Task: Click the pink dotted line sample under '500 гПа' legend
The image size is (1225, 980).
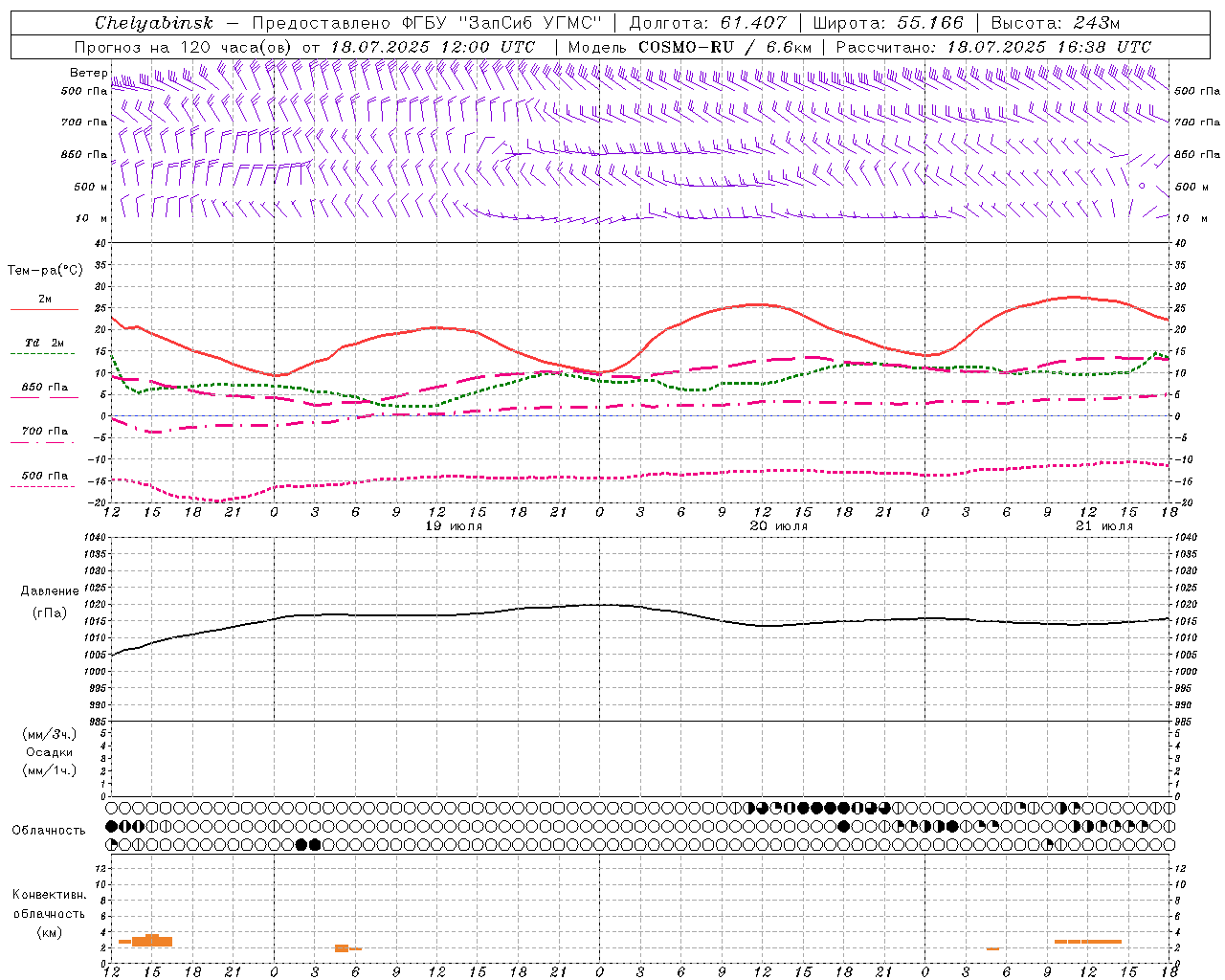Action: pyautogui.click(x=42, y=486)
